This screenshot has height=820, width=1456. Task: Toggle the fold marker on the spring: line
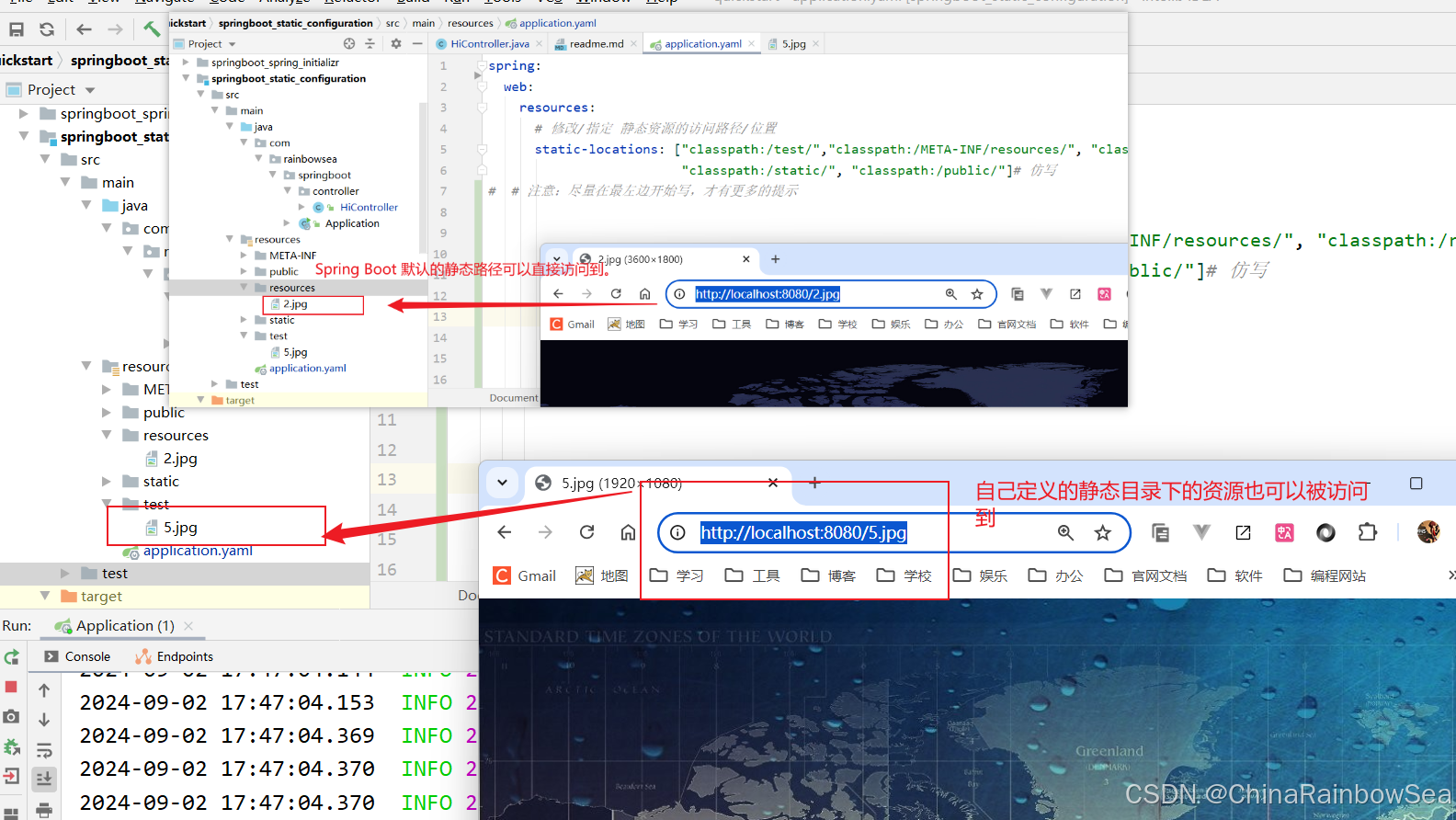pos(481,66)
